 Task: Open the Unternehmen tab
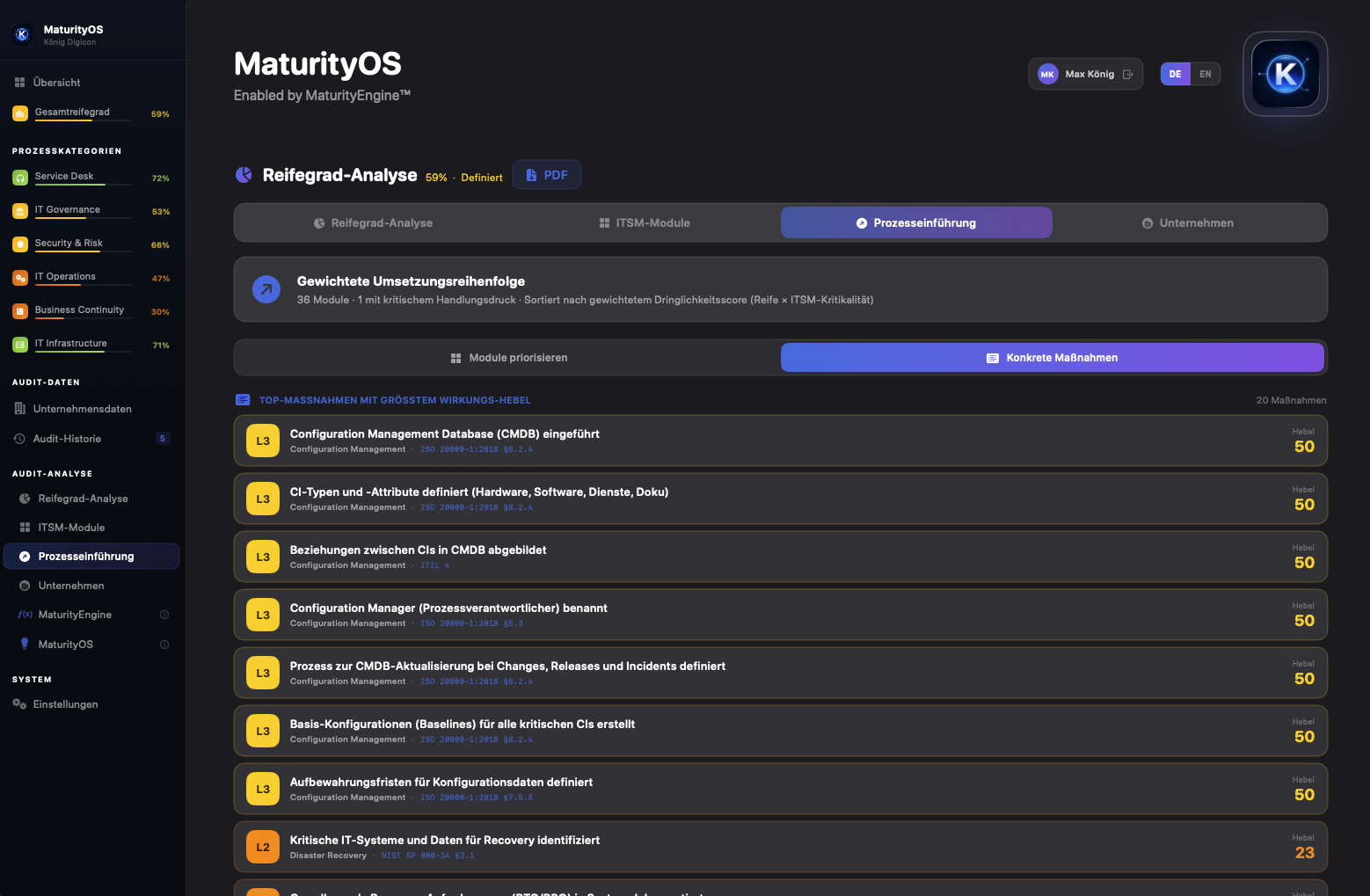(x=1188, y=222)
